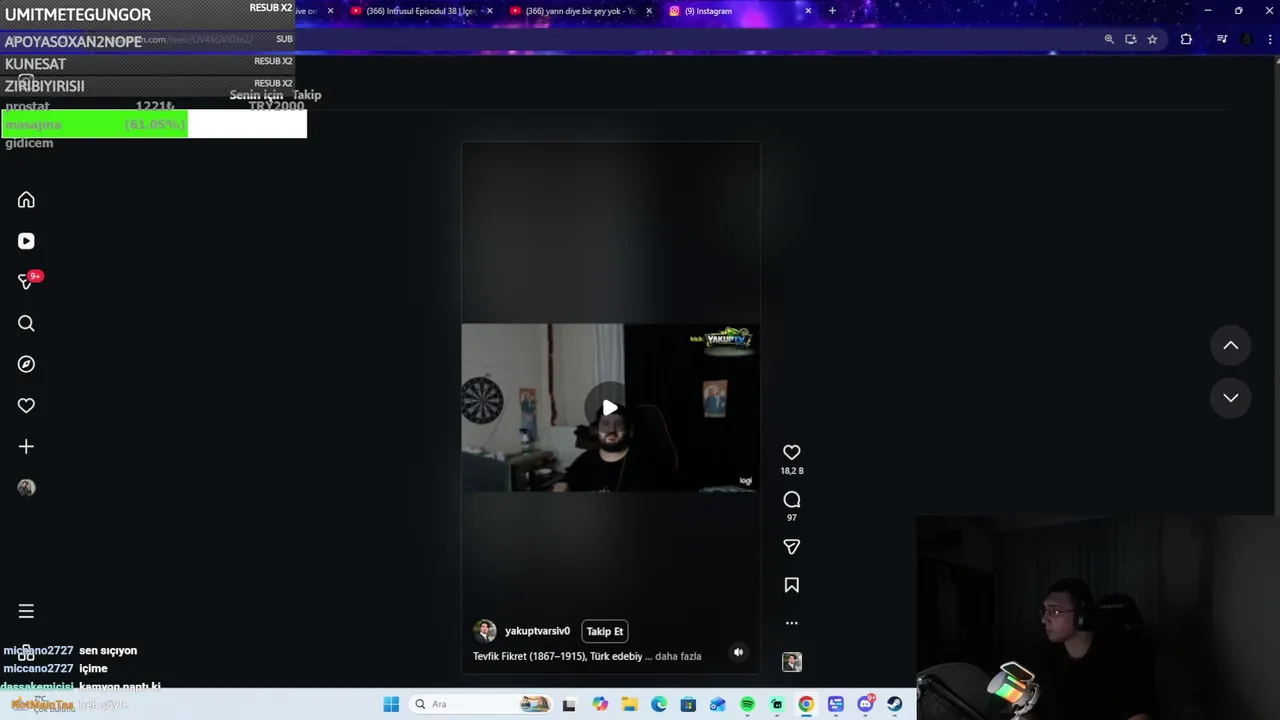Play the paused reel video
The image size is (1280, 720).
click(610, 407)
